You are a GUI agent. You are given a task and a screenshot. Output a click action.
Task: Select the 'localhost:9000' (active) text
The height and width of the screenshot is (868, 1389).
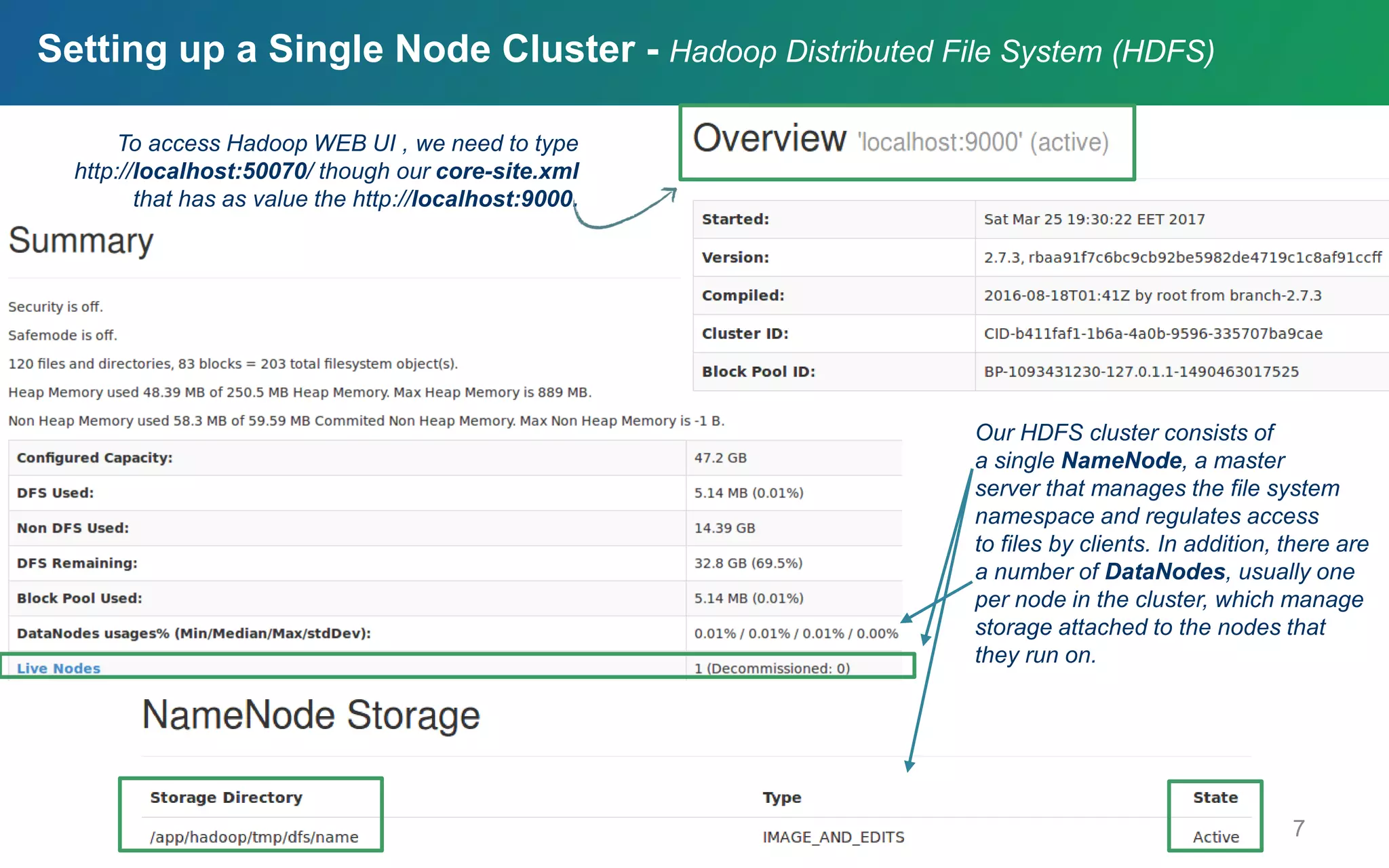point(983,142)
